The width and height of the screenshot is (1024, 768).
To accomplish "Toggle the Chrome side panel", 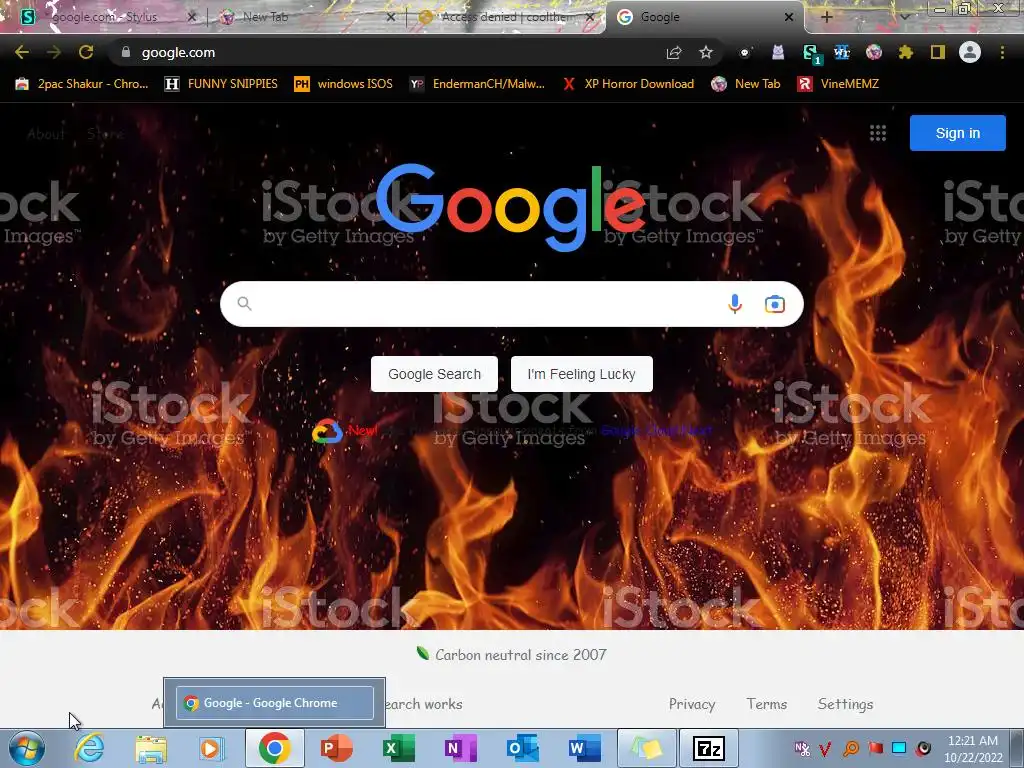I will point(938,52).
